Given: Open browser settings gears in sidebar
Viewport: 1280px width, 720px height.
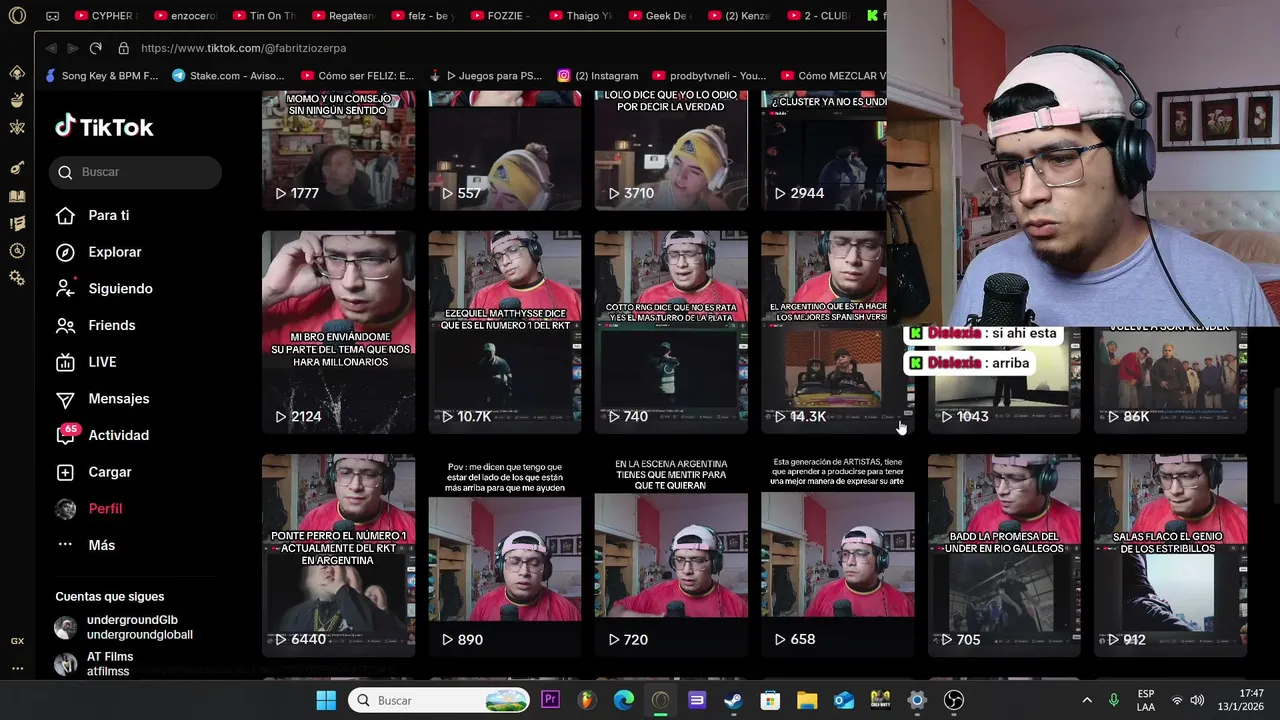Looking at the screenshot, I should click(17, 278).
